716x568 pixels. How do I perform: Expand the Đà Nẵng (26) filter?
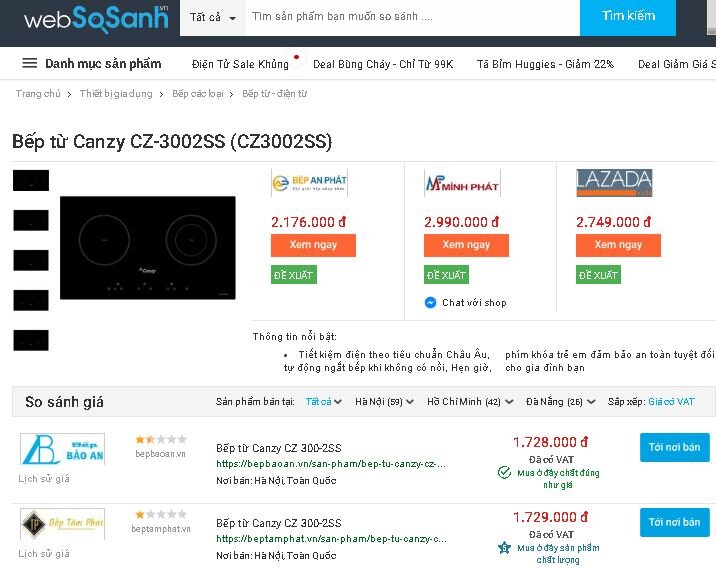(560, 401)
